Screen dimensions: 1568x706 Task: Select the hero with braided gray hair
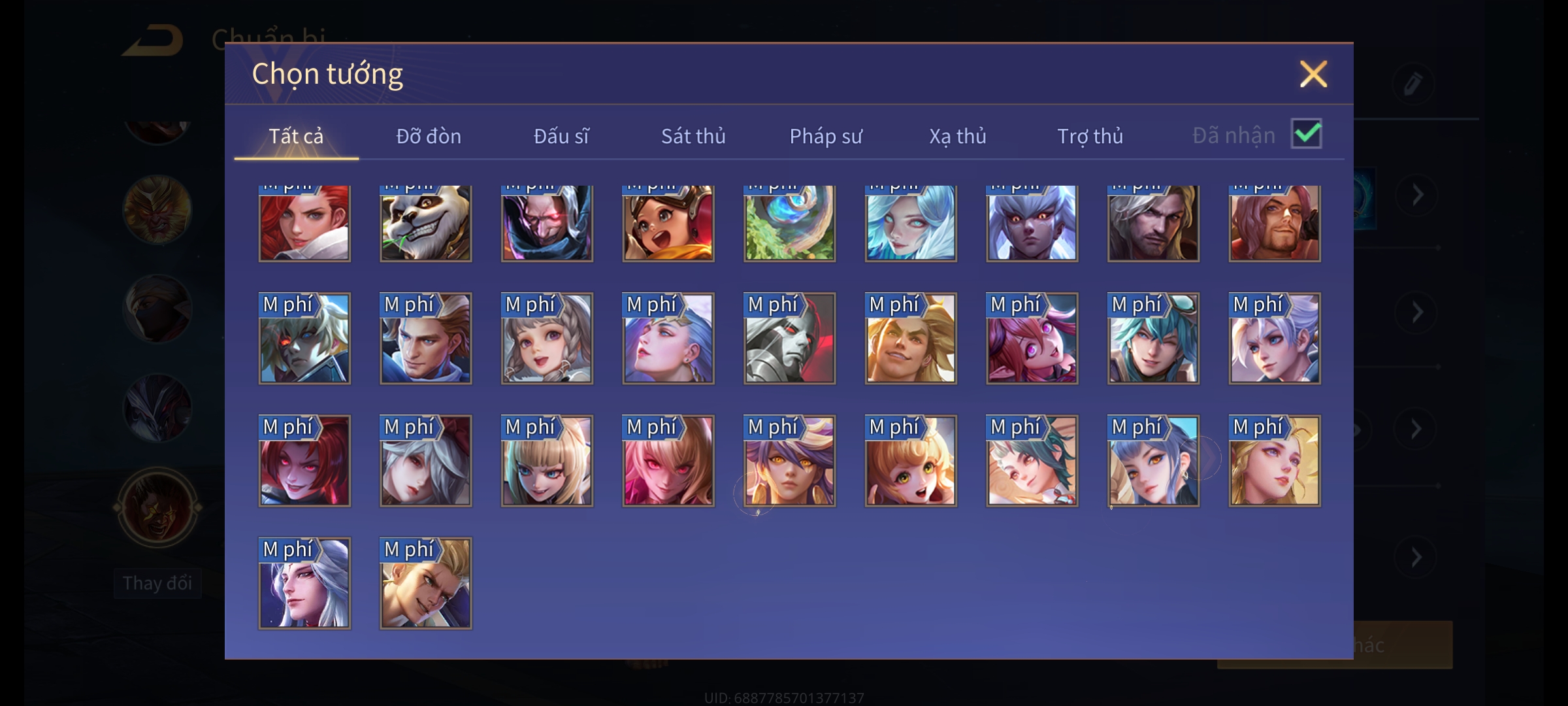click(x=547, y=338)
